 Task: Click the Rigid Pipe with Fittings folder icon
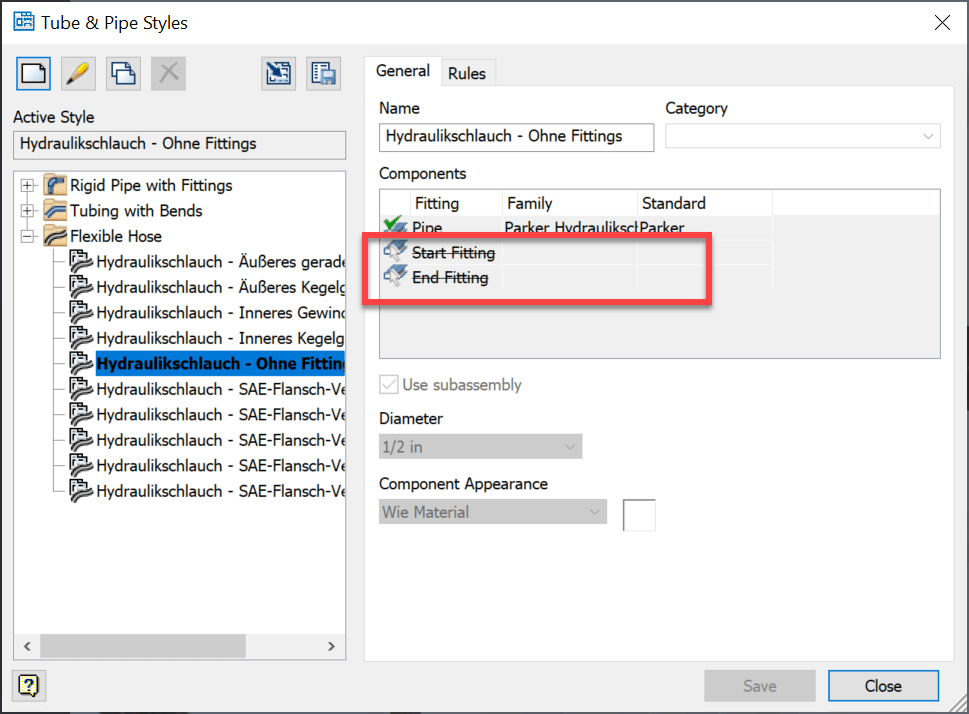[55, 185]
